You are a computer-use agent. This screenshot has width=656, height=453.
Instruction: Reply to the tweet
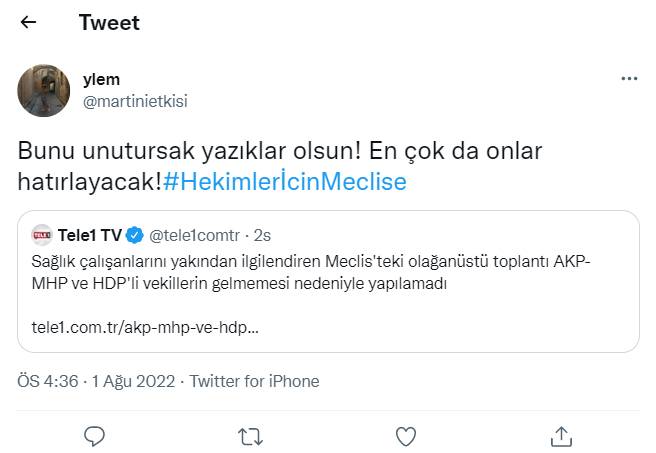click(95, 435)
